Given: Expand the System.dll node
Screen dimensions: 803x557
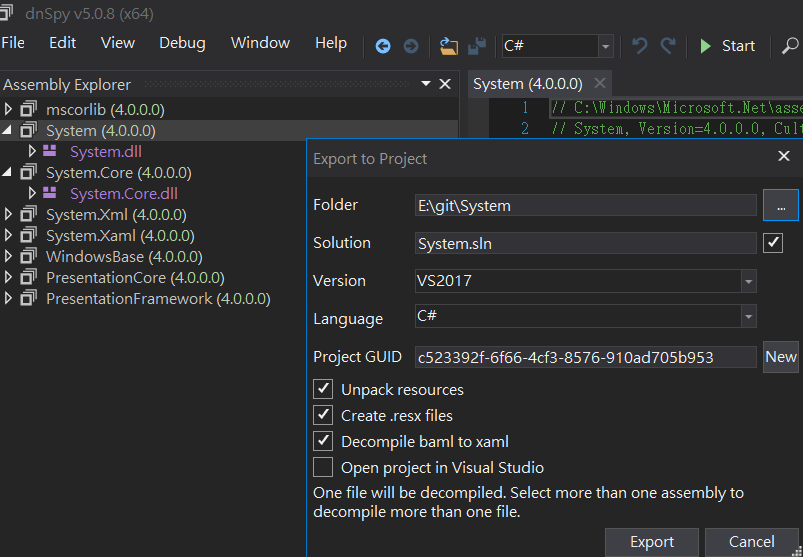Looking at the screenshot, I should point(32,151).
